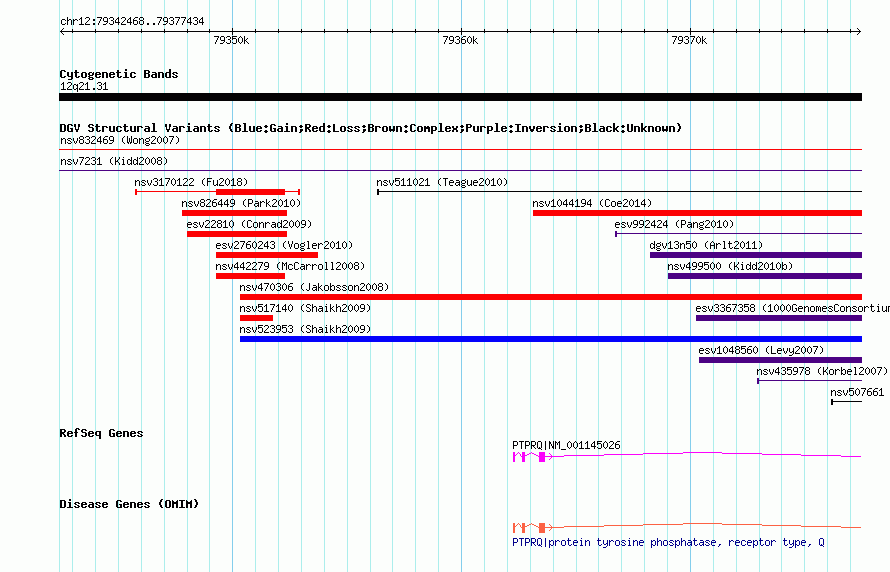The image size is (890, 572).
Task: Open the nsv1044194 (Coe2014) label
Action: tap(592, 203)
